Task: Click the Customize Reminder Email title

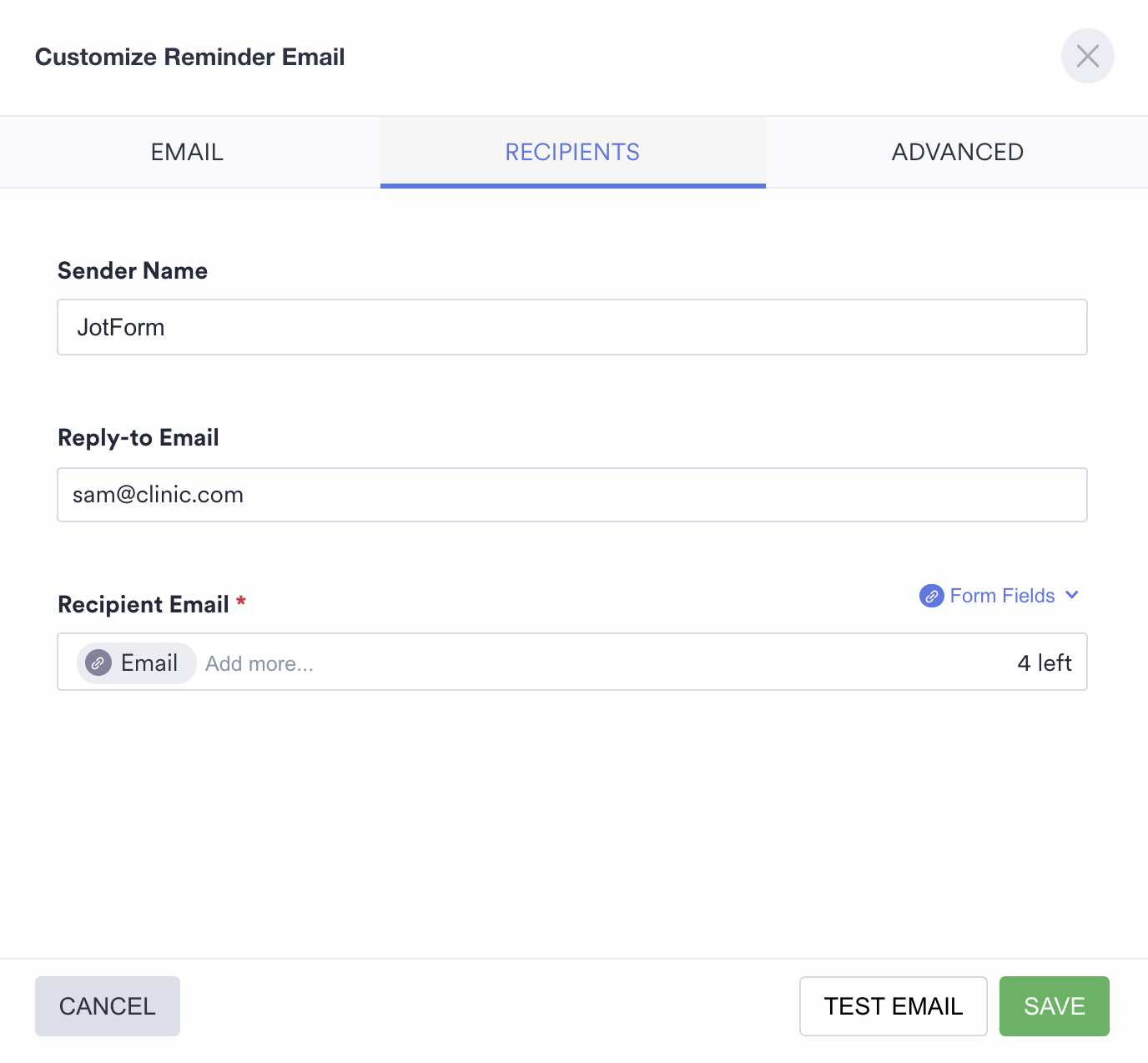Action: (189, 57)
